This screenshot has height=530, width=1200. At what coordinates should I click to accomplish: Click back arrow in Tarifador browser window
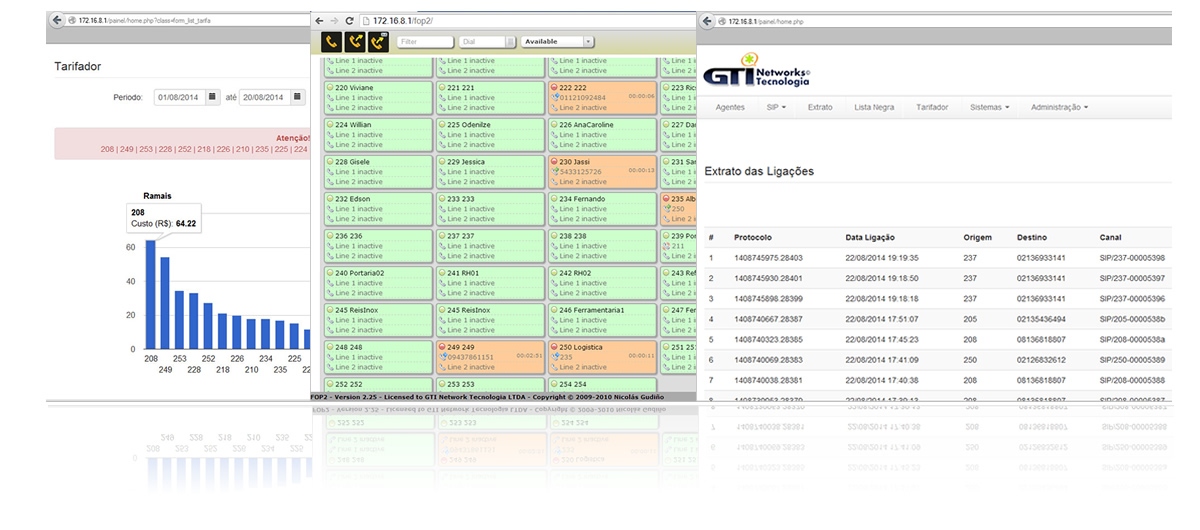[x=56, y=20]
